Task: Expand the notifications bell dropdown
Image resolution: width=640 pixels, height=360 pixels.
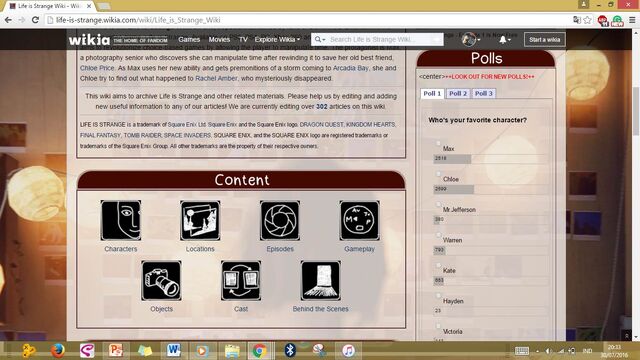Action: pos(505,40)
